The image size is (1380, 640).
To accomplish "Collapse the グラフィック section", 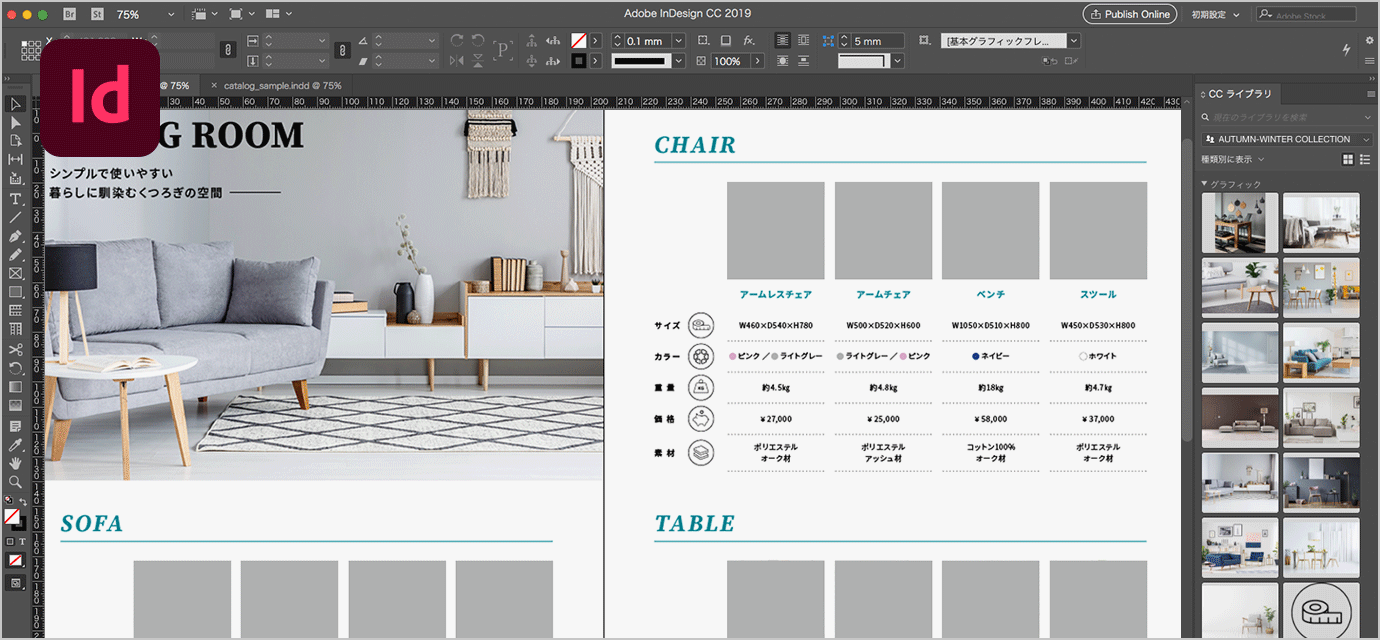I will (1205, 184).
